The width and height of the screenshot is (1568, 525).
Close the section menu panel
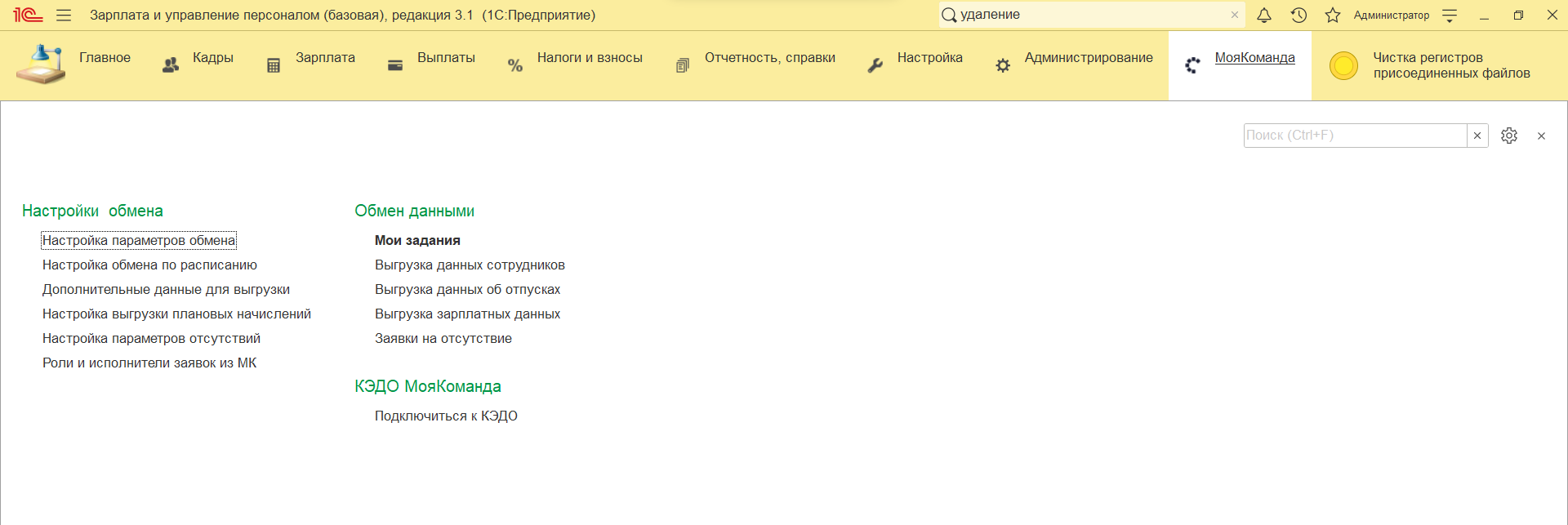pos(1541,136)
